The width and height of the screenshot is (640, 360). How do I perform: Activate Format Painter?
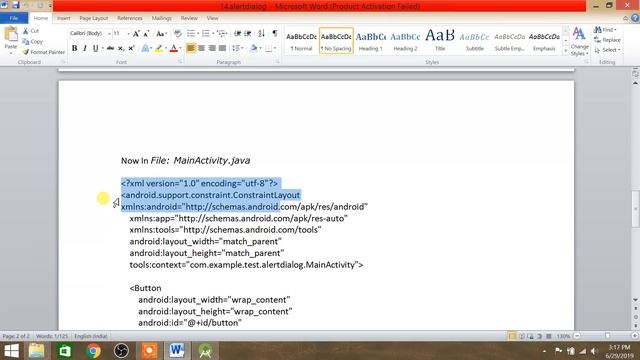pyautogui.click(x=44, y=52)
